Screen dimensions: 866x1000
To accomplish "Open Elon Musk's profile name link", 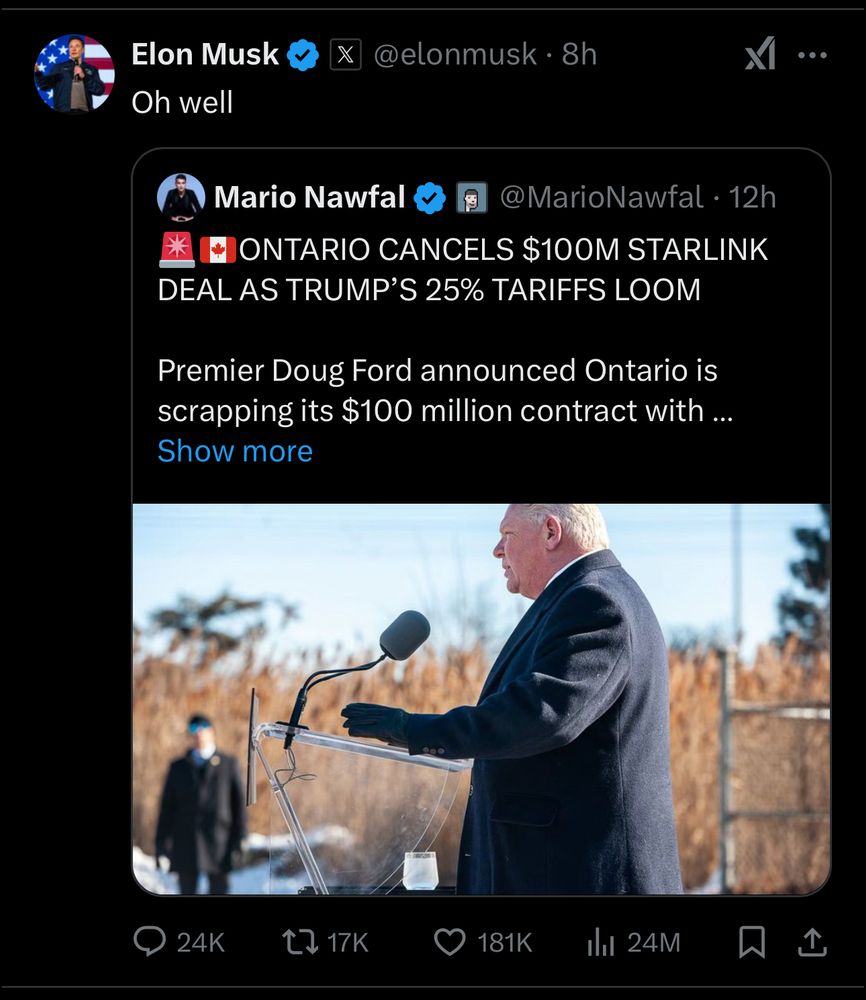I will [205, 55].
